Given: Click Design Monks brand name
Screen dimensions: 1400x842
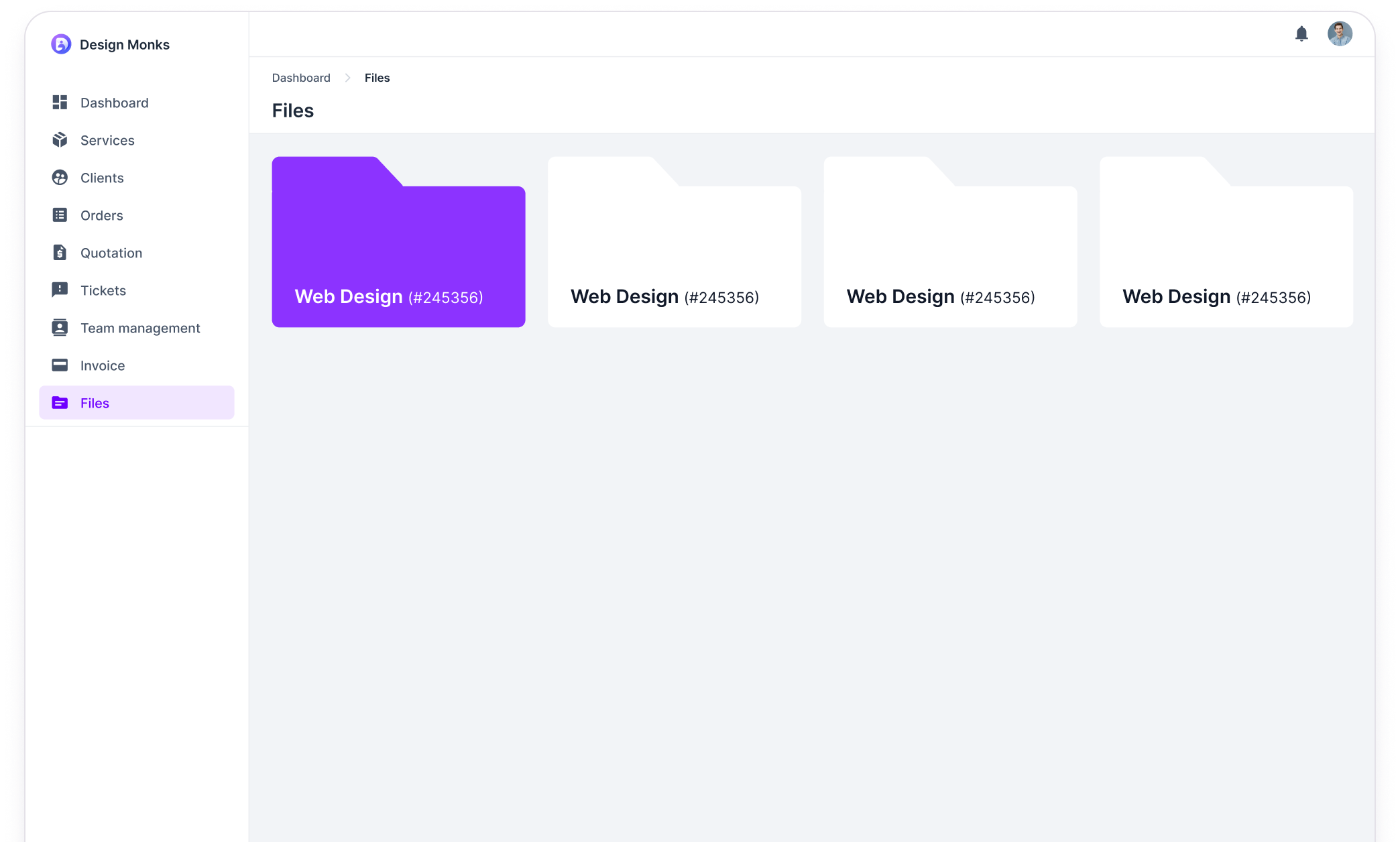Looking at the screenshot, I should (125, 44).
